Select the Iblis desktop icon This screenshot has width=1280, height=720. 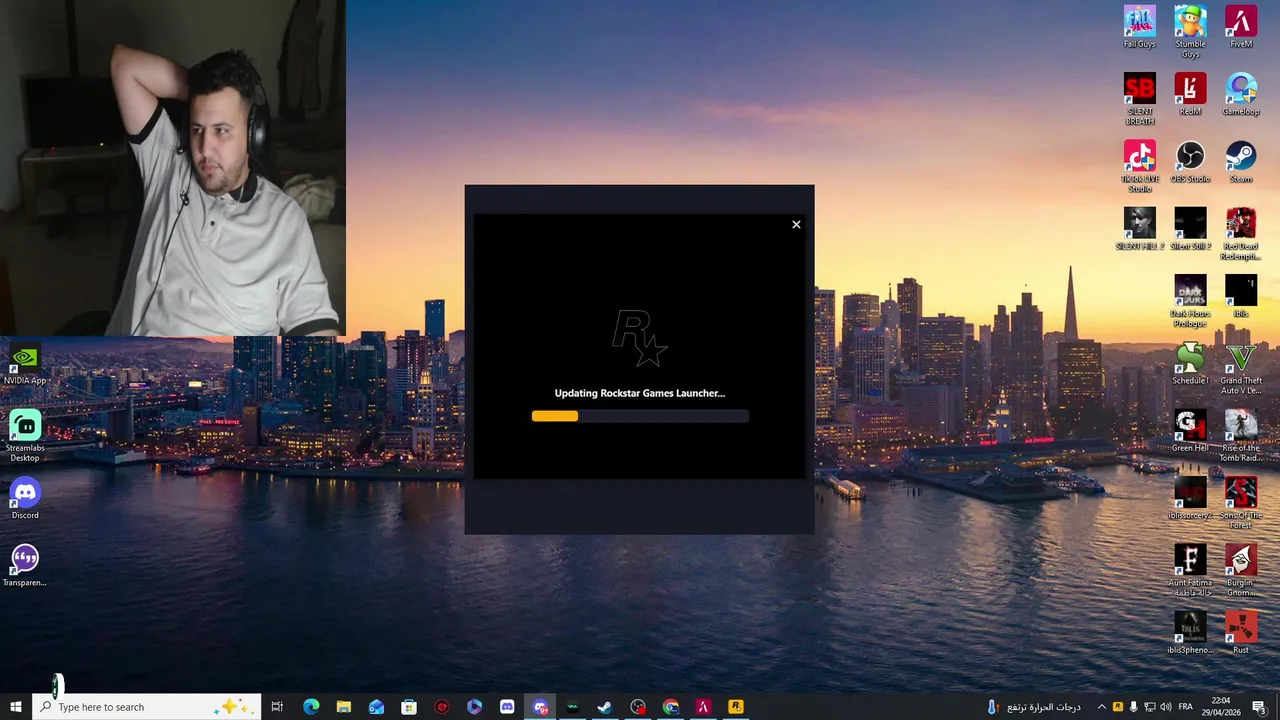[x=1241, y=296]
